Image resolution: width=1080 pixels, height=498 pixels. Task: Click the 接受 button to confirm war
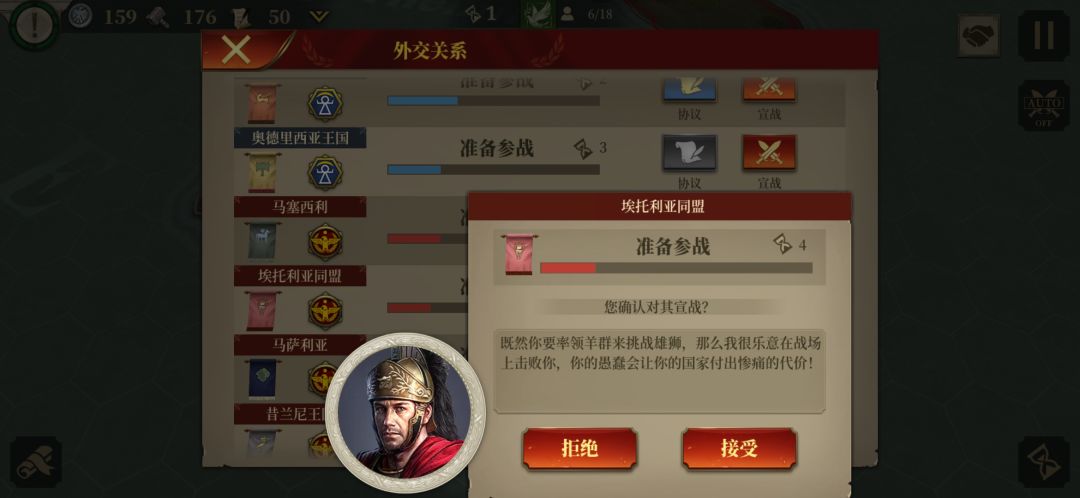pyautogui.click(x=739, y=449)
